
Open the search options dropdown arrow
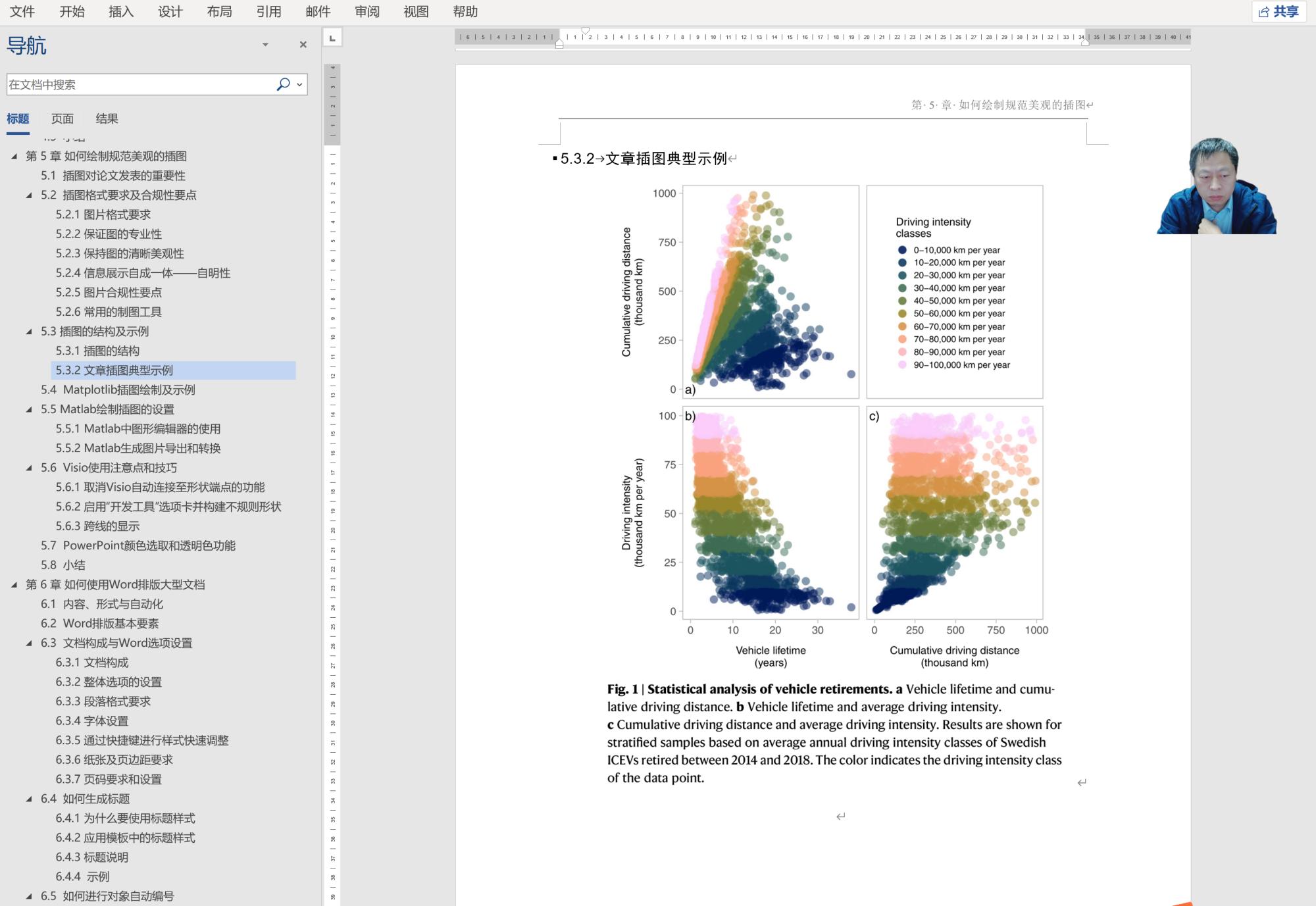tap(300, 84)
